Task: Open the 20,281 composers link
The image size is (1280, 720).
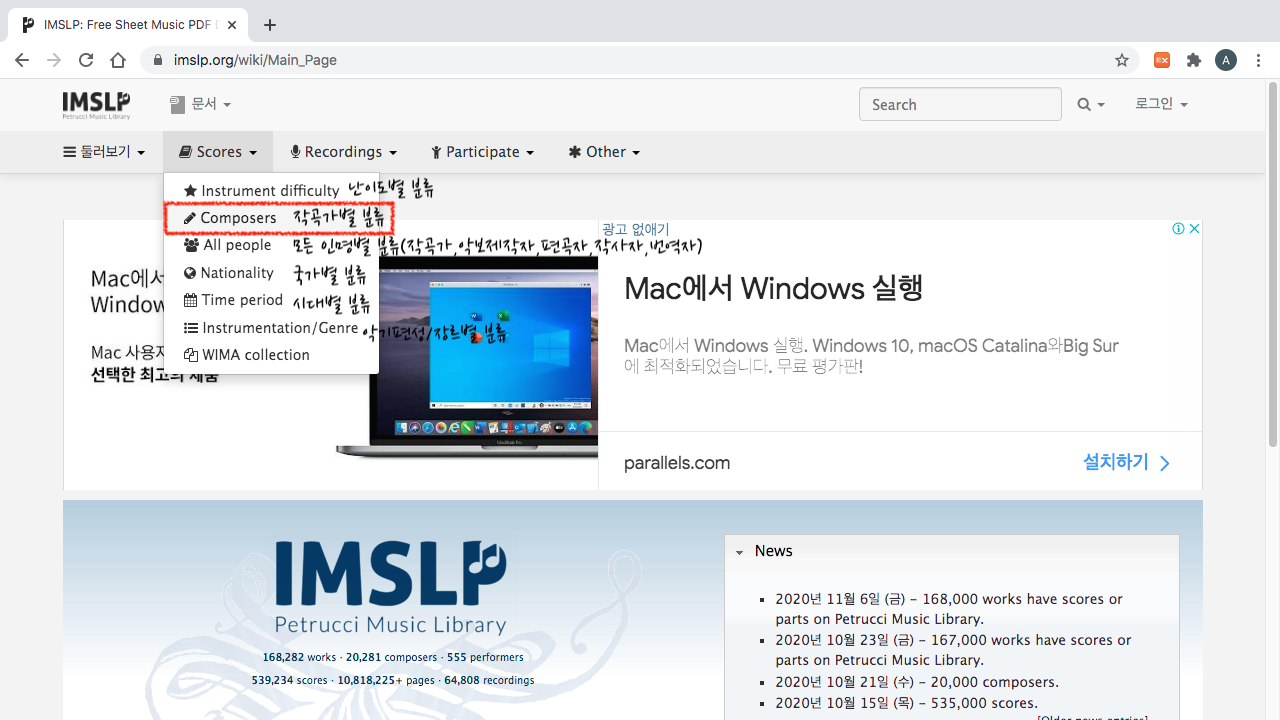Action: pyautogui.click(x=394, y=657)
